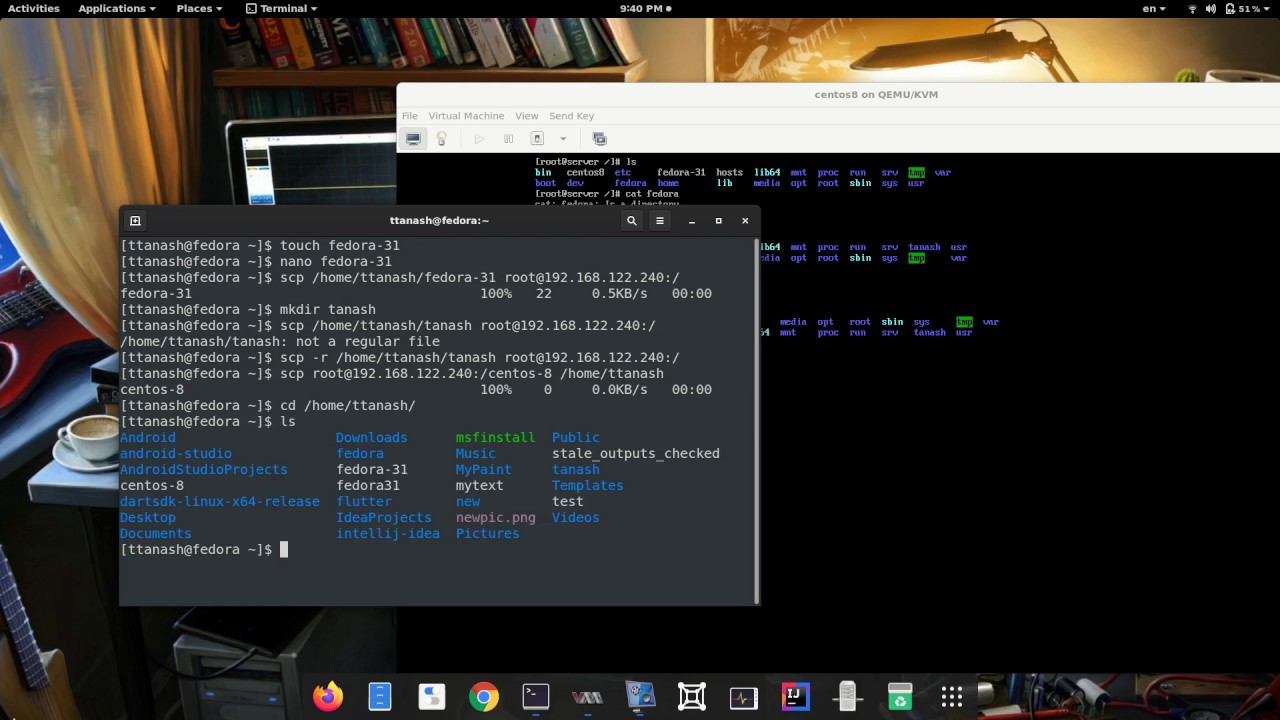Click the battery 51% indicator
Viewport: 1280px width, 720px height.
pos(1241,8)
